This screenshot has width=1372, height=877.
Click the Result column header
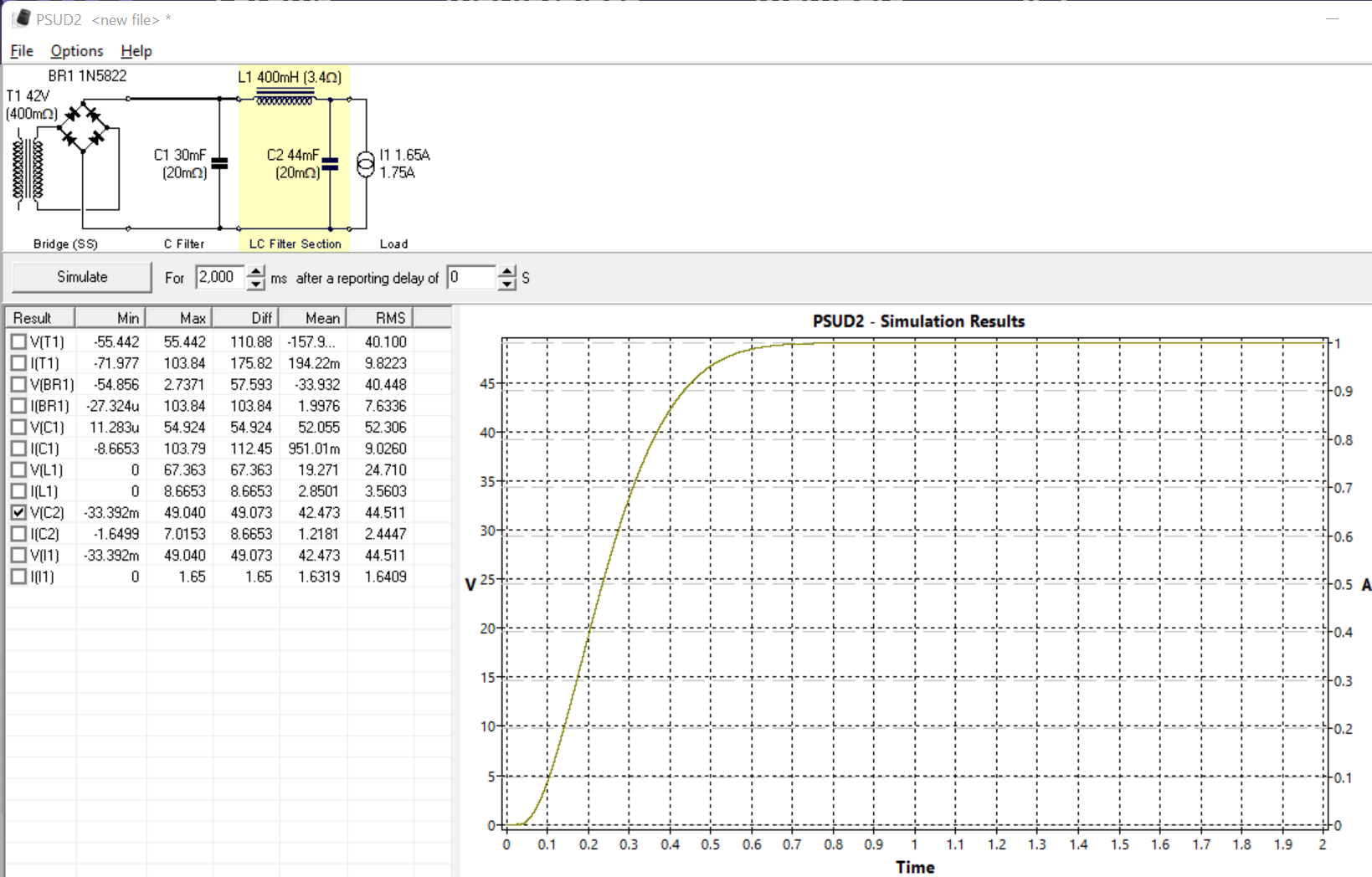coord(40,318)
